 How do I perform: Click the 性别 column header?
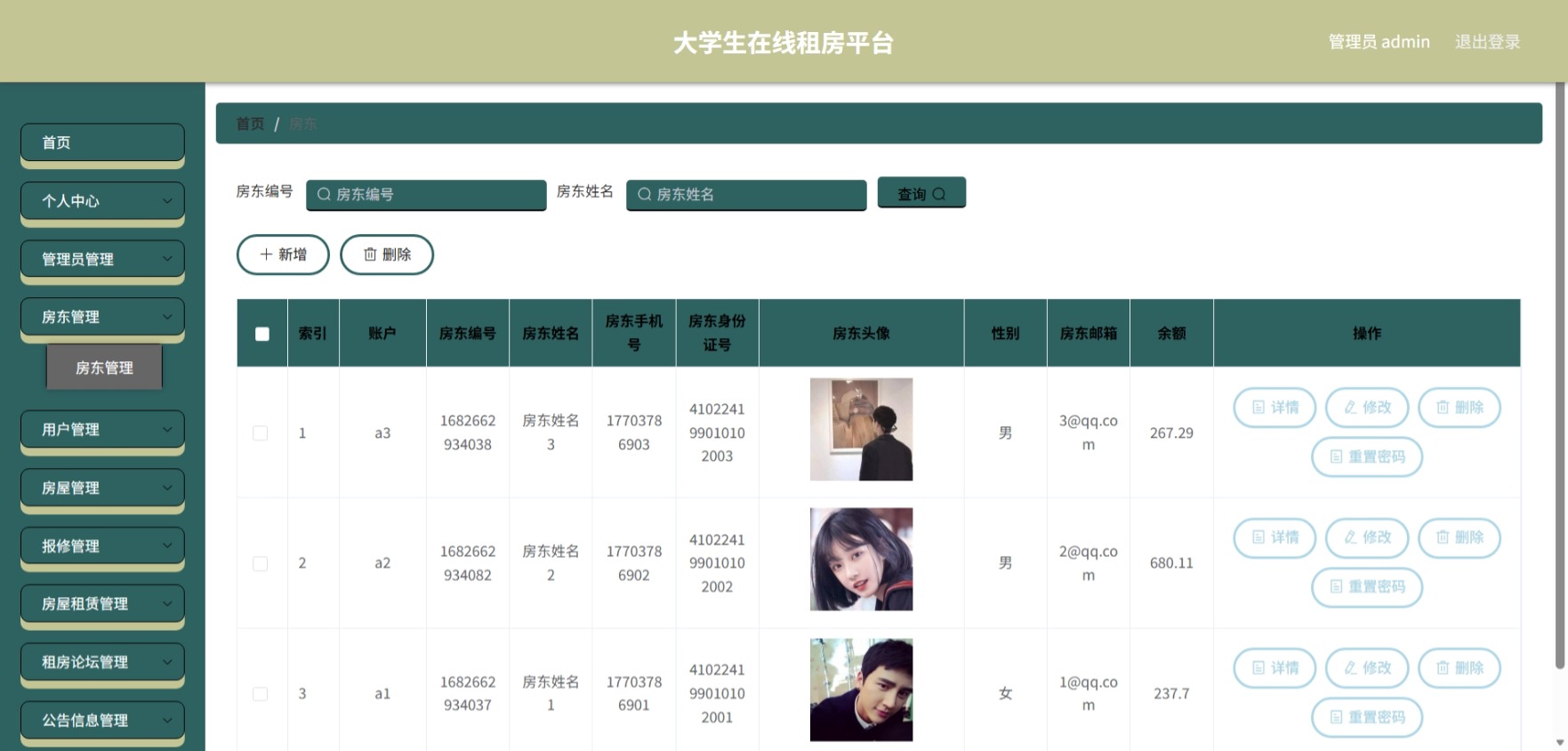(1005, 334)
